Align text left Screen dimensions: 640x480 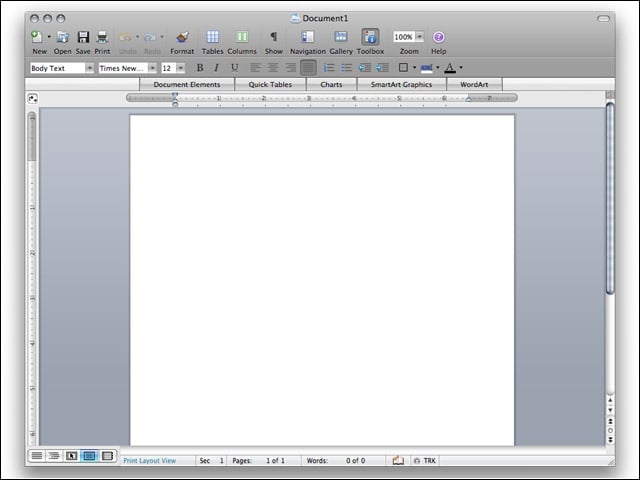pos(256,68)
